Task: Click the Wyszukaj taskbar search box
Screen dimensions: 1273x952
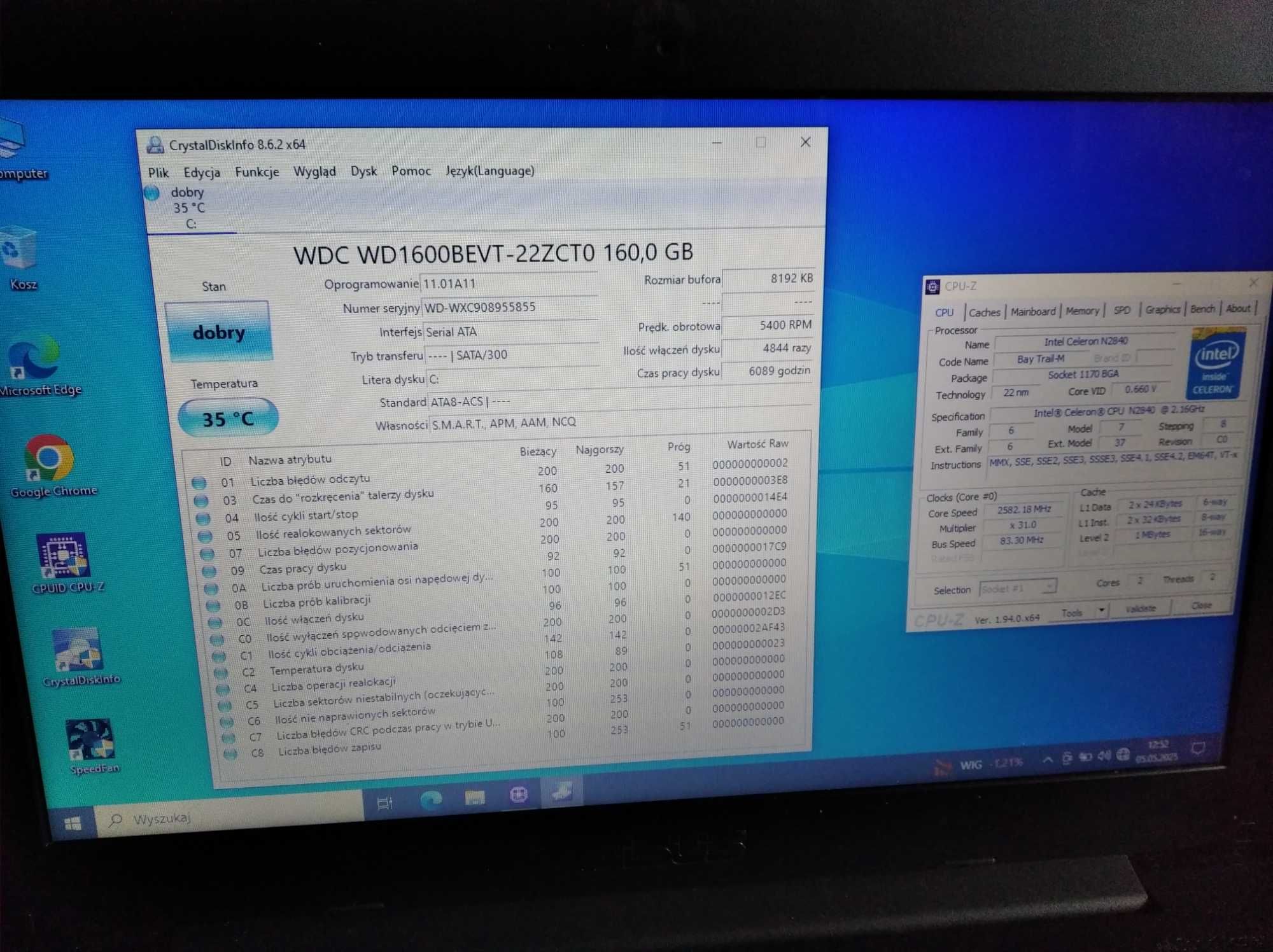Action: click(229, 815)
